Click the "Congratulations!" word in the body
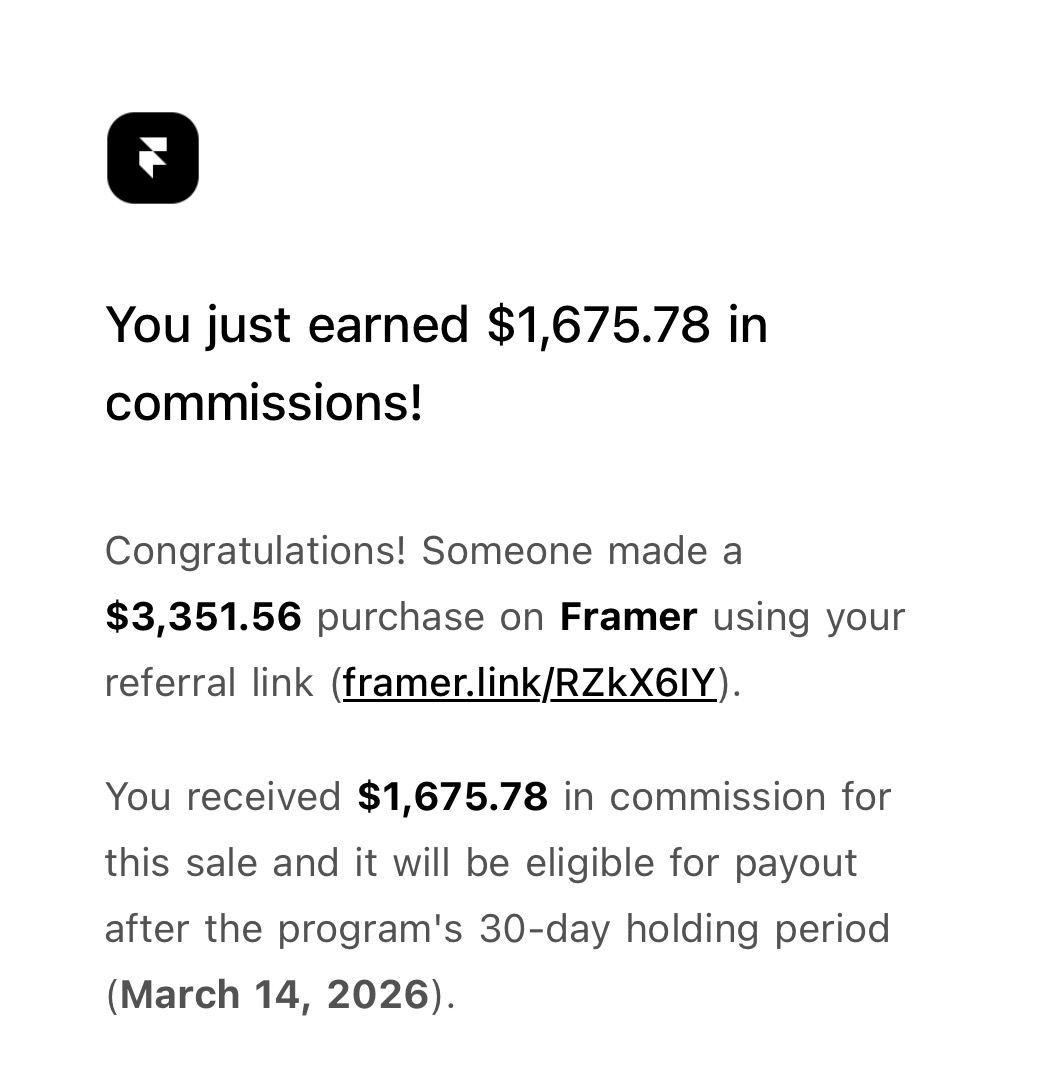1044x1088 pixels. [x=255, y=552]
